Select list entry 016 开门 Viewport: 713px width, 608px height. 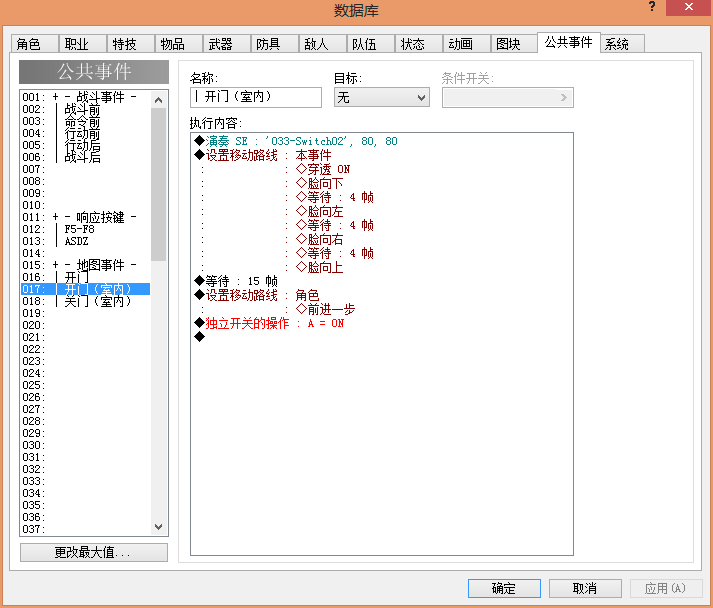[x=85, y=277]
